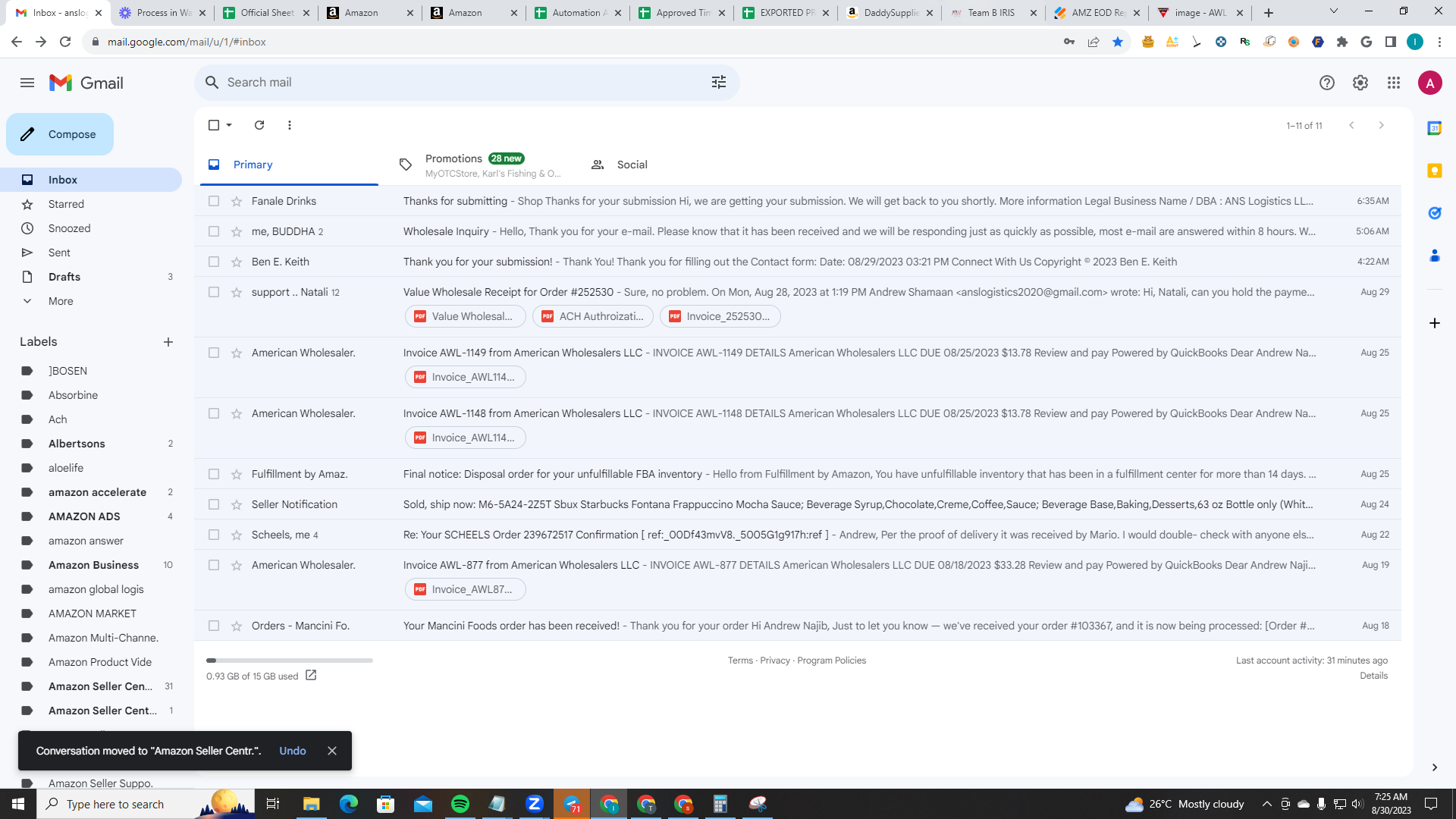The image size is (1456, 819).
Task: Switch to the Social tab
Action: pyautogui.click(x=673, y=165)
